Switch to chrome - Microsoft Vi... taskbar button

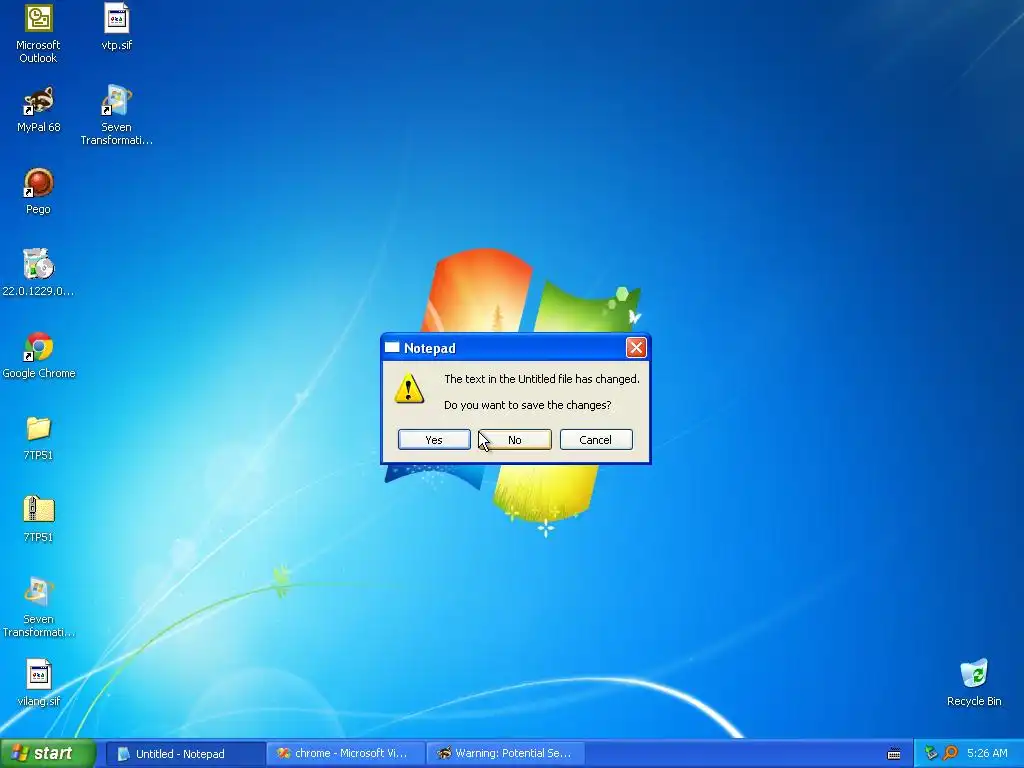click(345, 754)
